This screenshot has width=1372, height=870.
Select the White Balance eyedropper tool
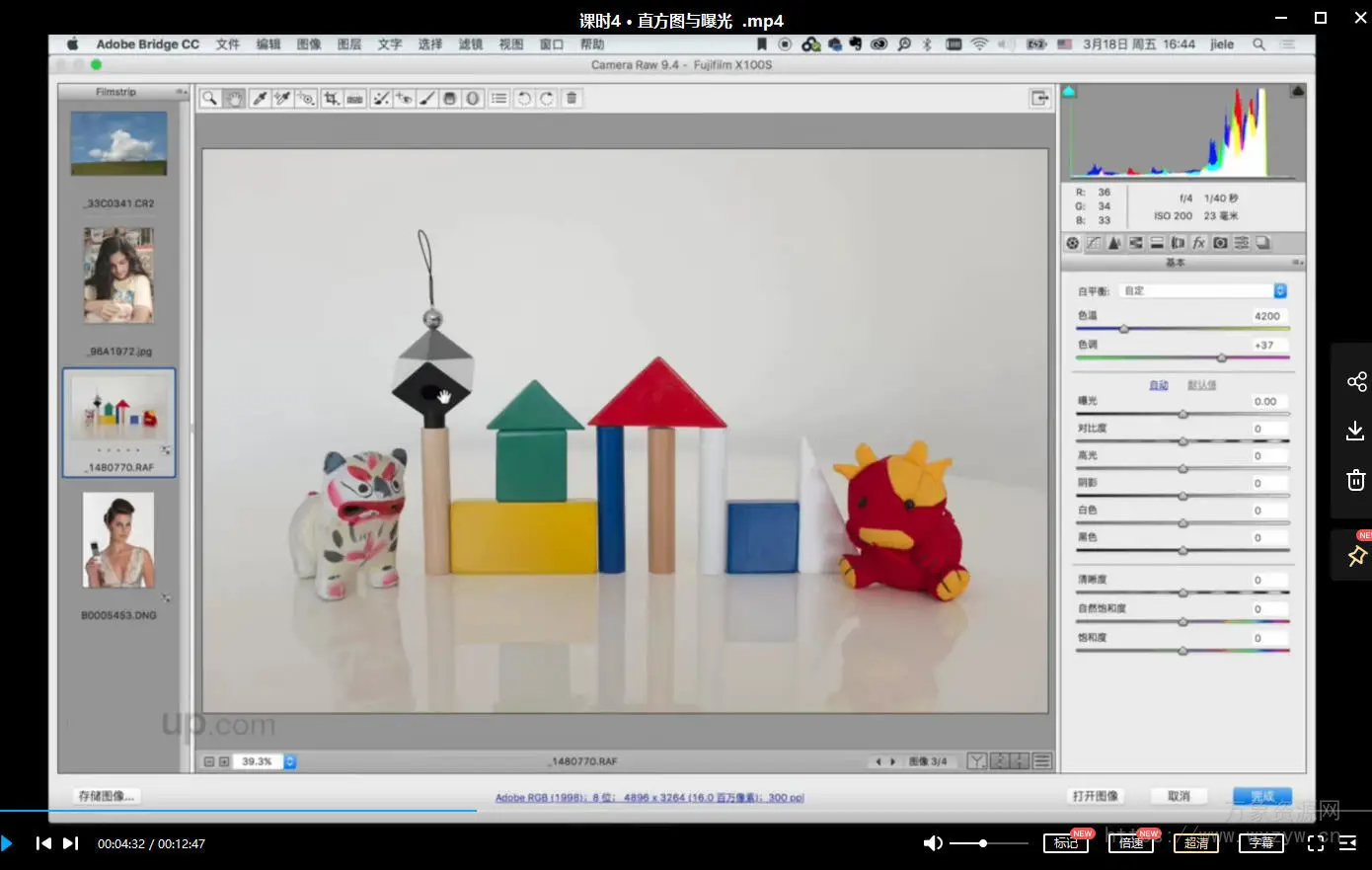260,99
